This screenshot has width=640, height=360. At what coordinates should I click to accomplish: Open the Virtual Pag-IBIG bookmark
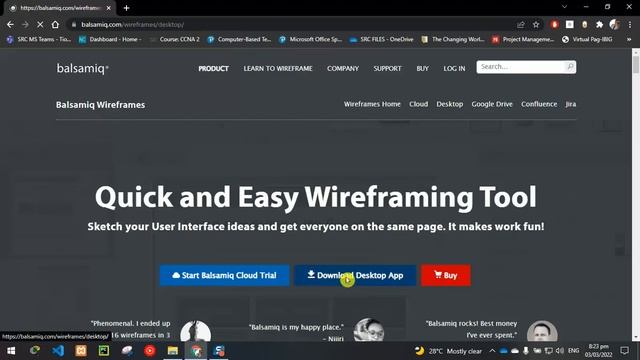(587, 39)
